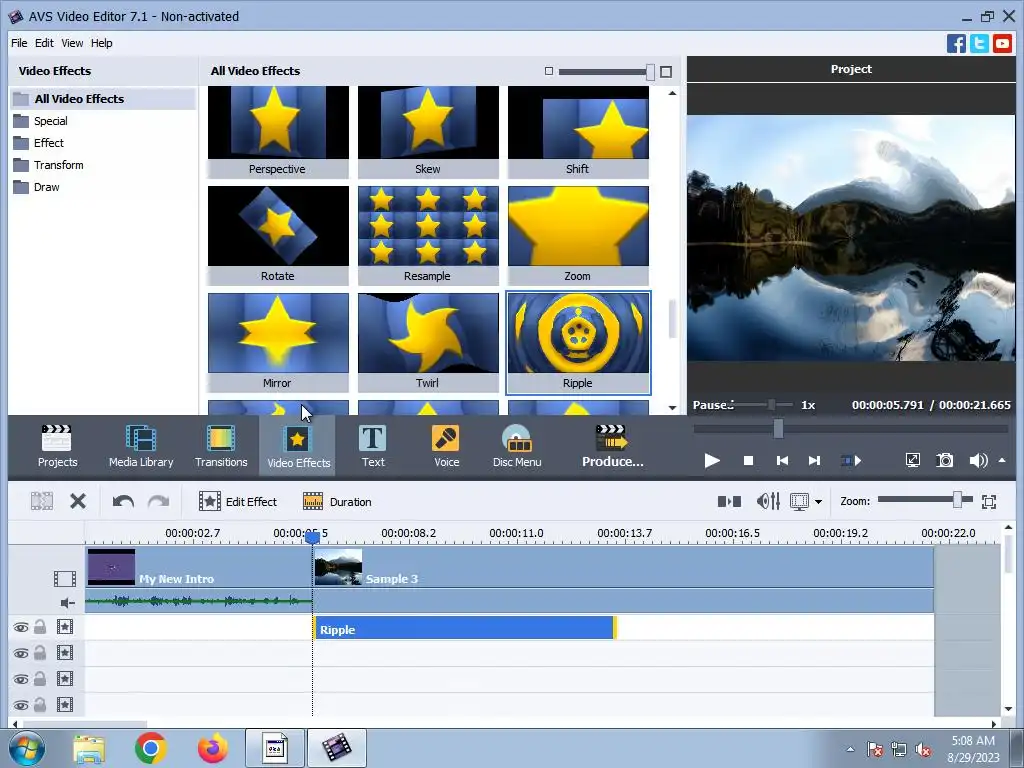Mute the main video audio track
This screenshot has width=1024, height=768.
point(67,602)
